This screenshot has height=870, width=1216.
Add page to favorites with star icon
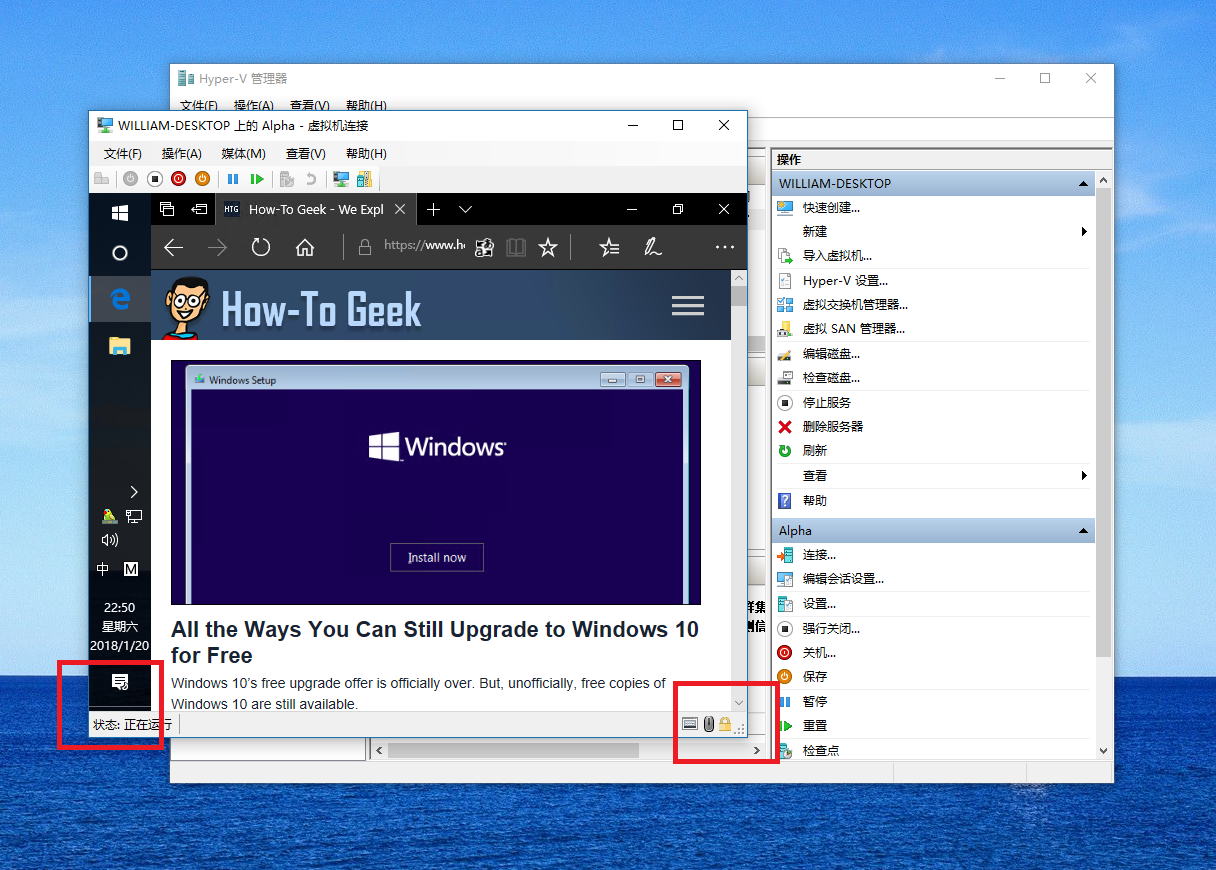[x=548, y=247]
